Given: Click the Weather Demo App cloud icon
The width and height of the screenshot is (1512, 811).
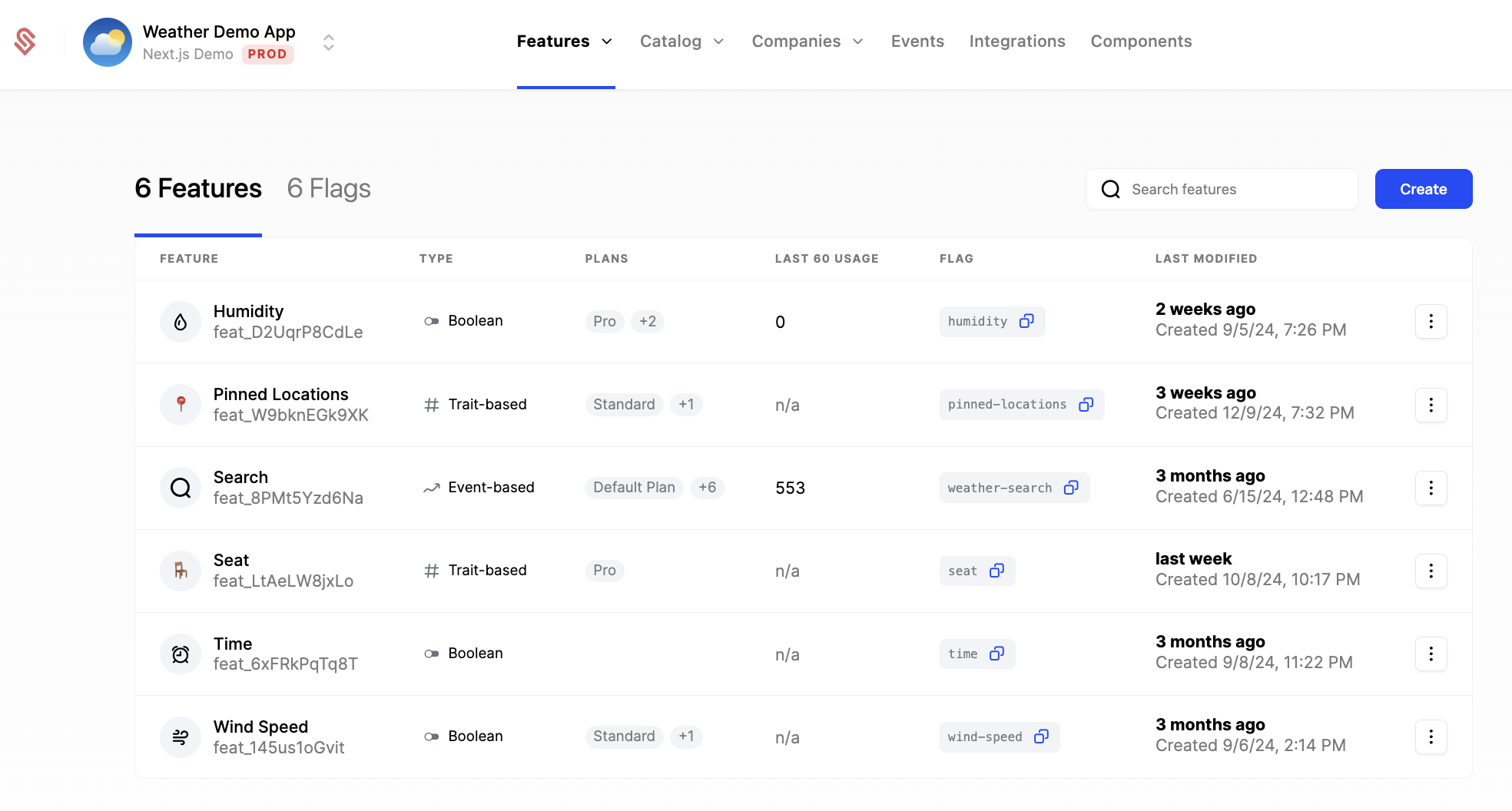Looking at the screenshot, I should (108, 42).
